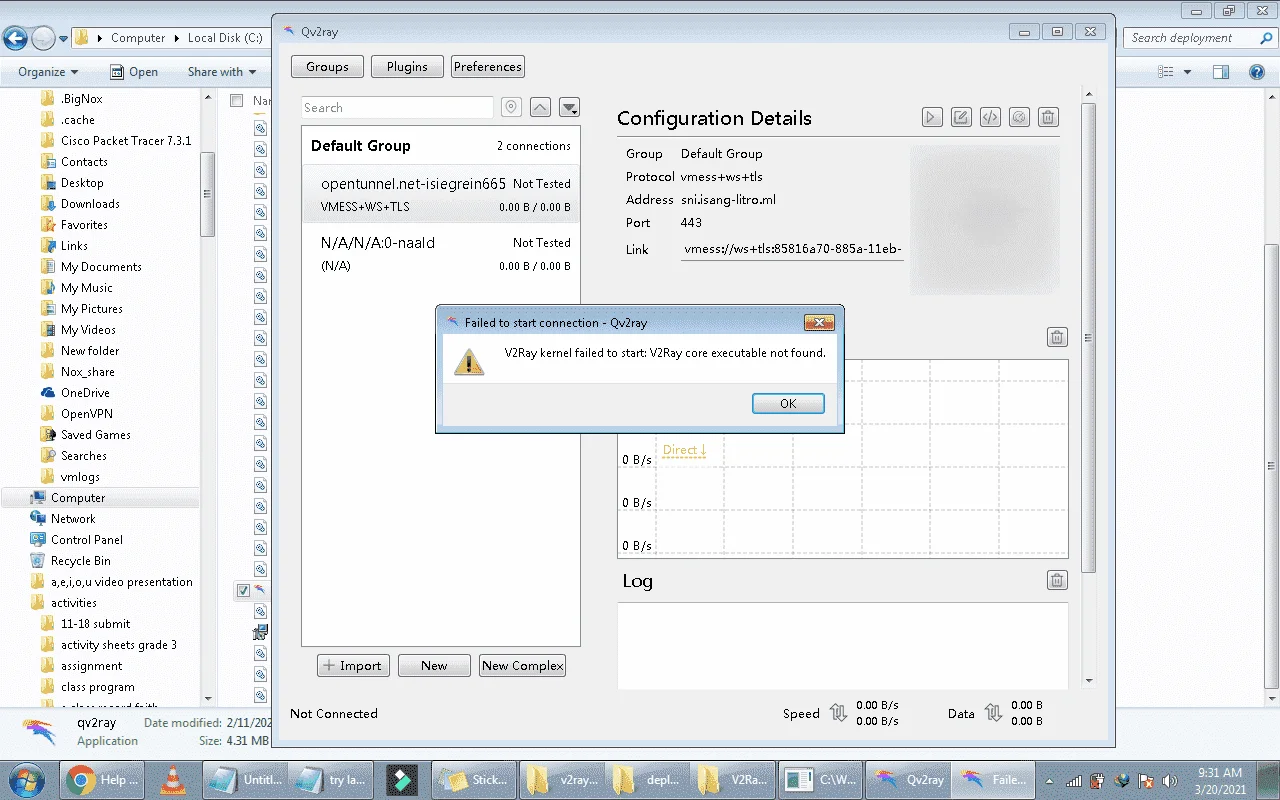
Task: Click the warning icon in the error dialog
Action: click(468, 361)
